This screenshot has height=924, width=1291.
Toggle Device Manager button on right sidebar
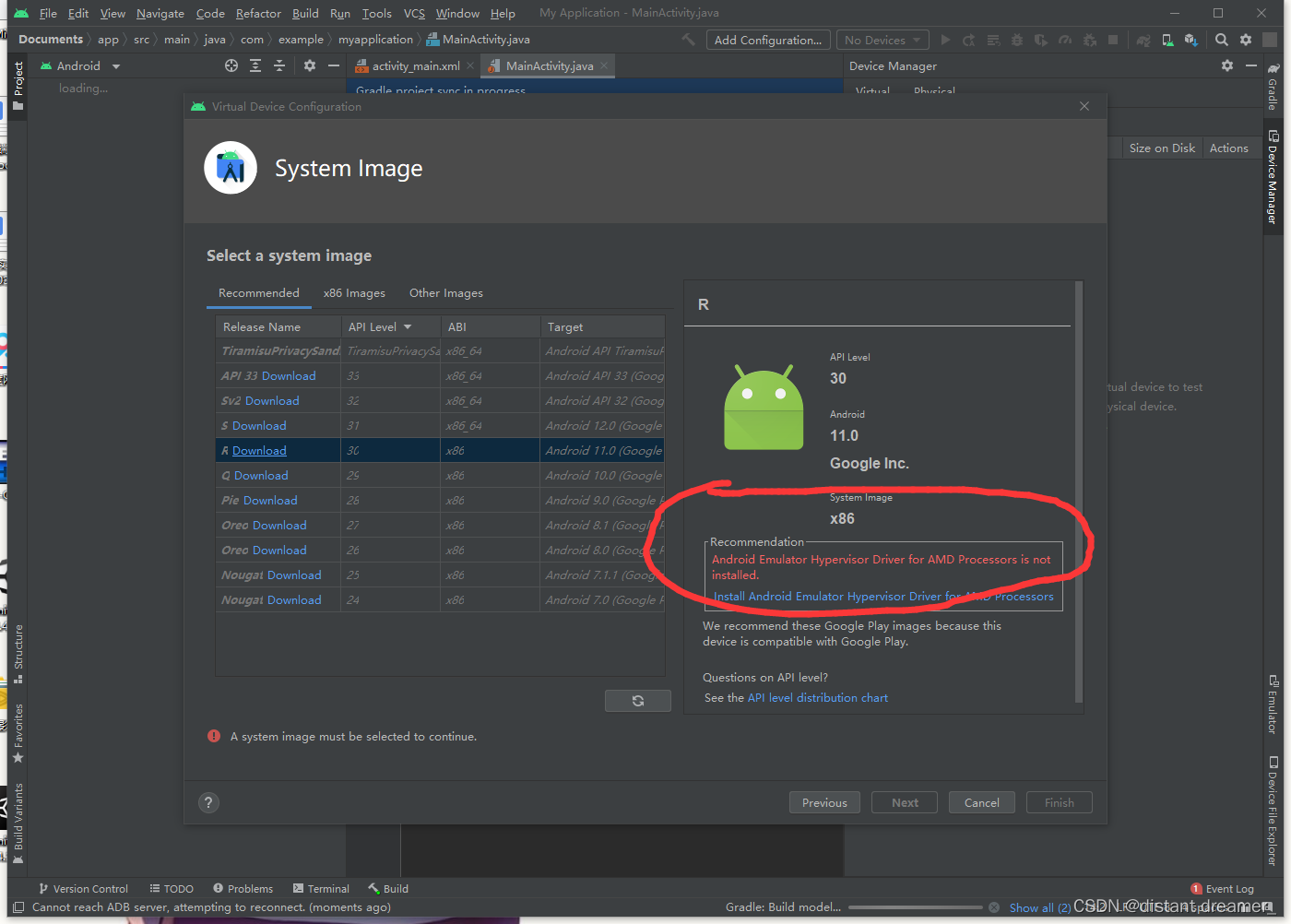click(x=1273, y=177)
